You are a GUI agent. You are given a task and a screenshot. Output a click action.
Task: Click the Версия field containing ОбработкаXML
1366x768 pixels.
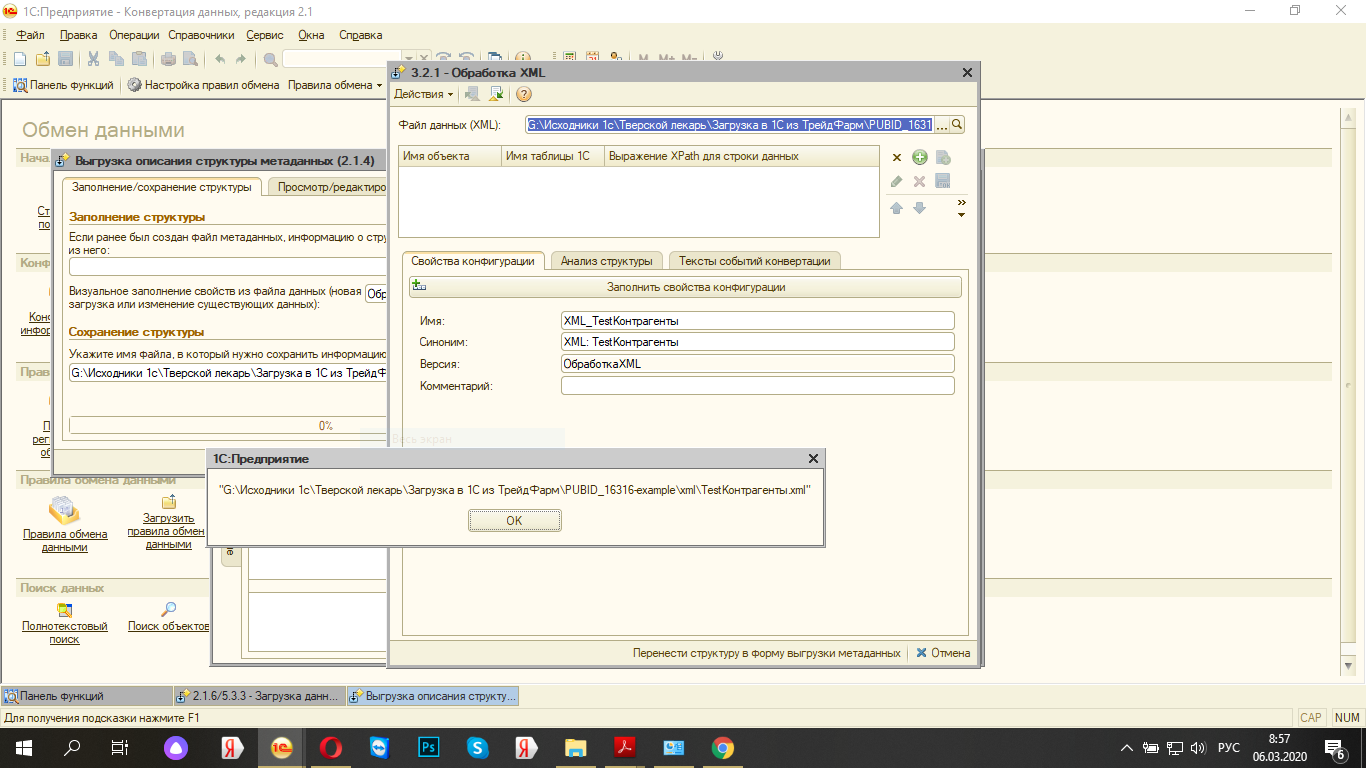click(758, 364)
